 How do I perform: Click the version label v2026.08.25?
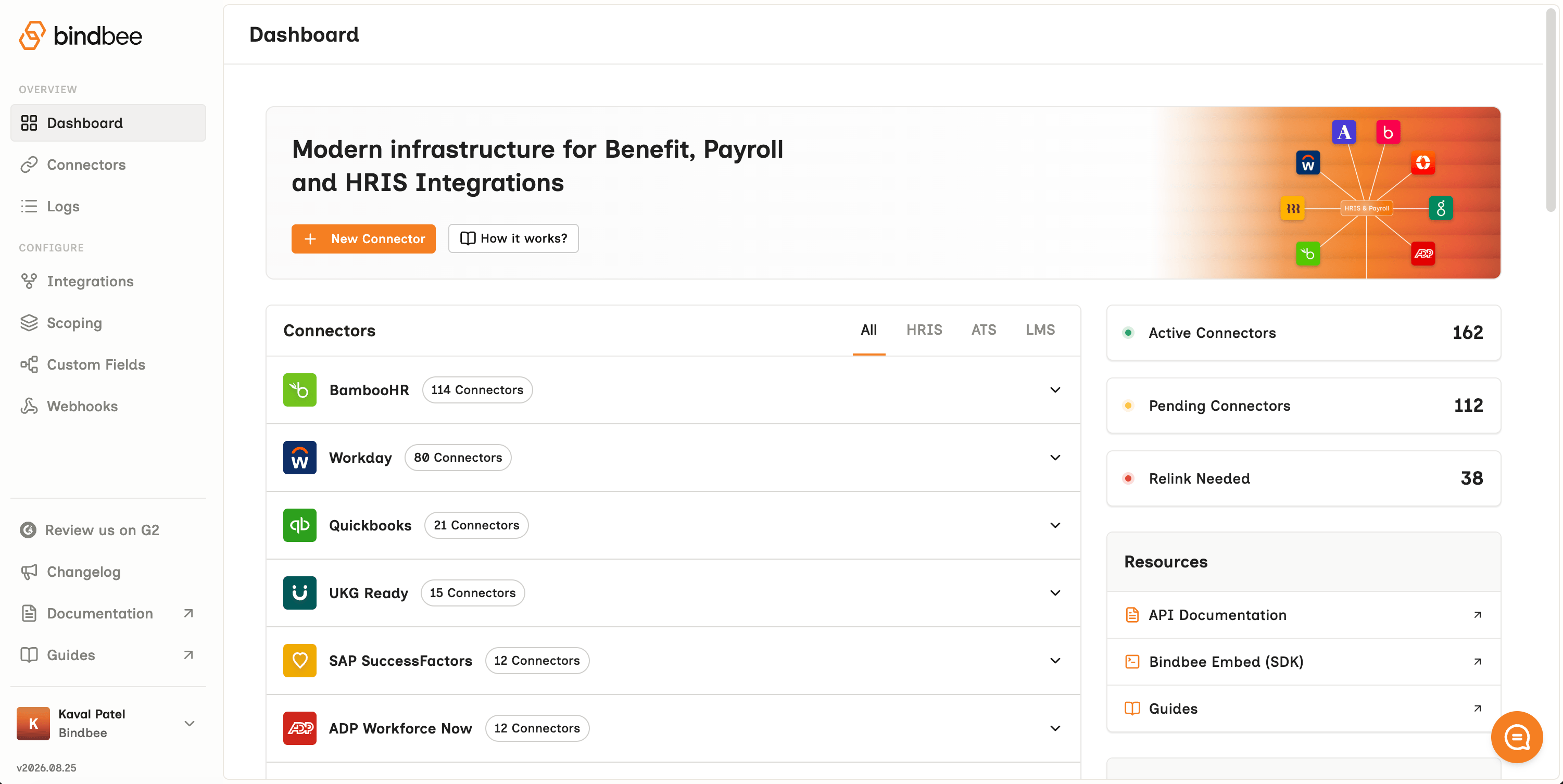(x=47, y=768)
